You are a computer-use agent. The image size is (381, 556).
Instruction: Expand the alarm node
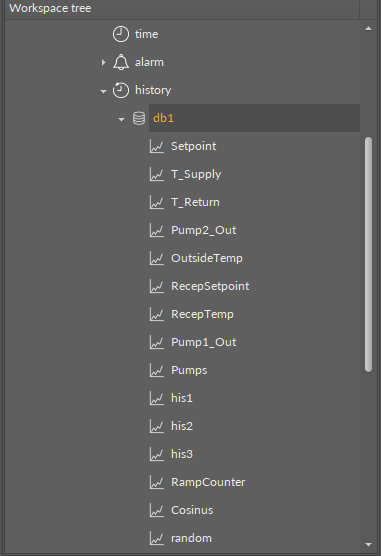[x=103, y=62]
